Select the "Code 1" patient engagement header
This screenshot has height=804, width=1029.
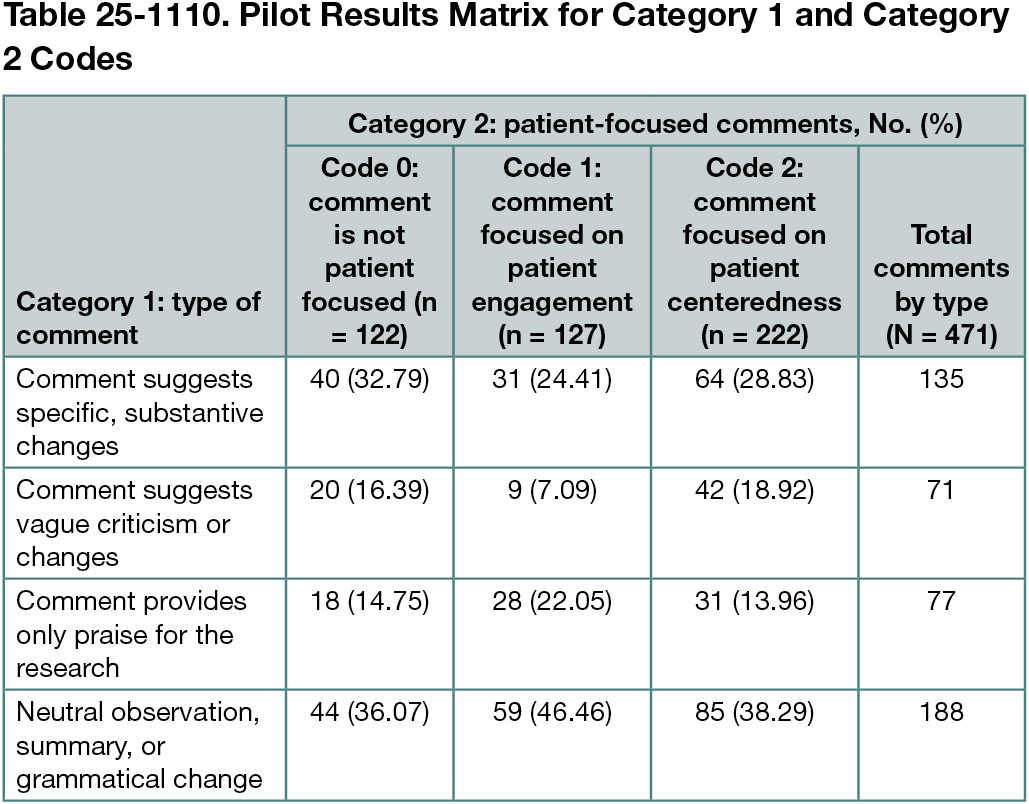click(552, 252)
